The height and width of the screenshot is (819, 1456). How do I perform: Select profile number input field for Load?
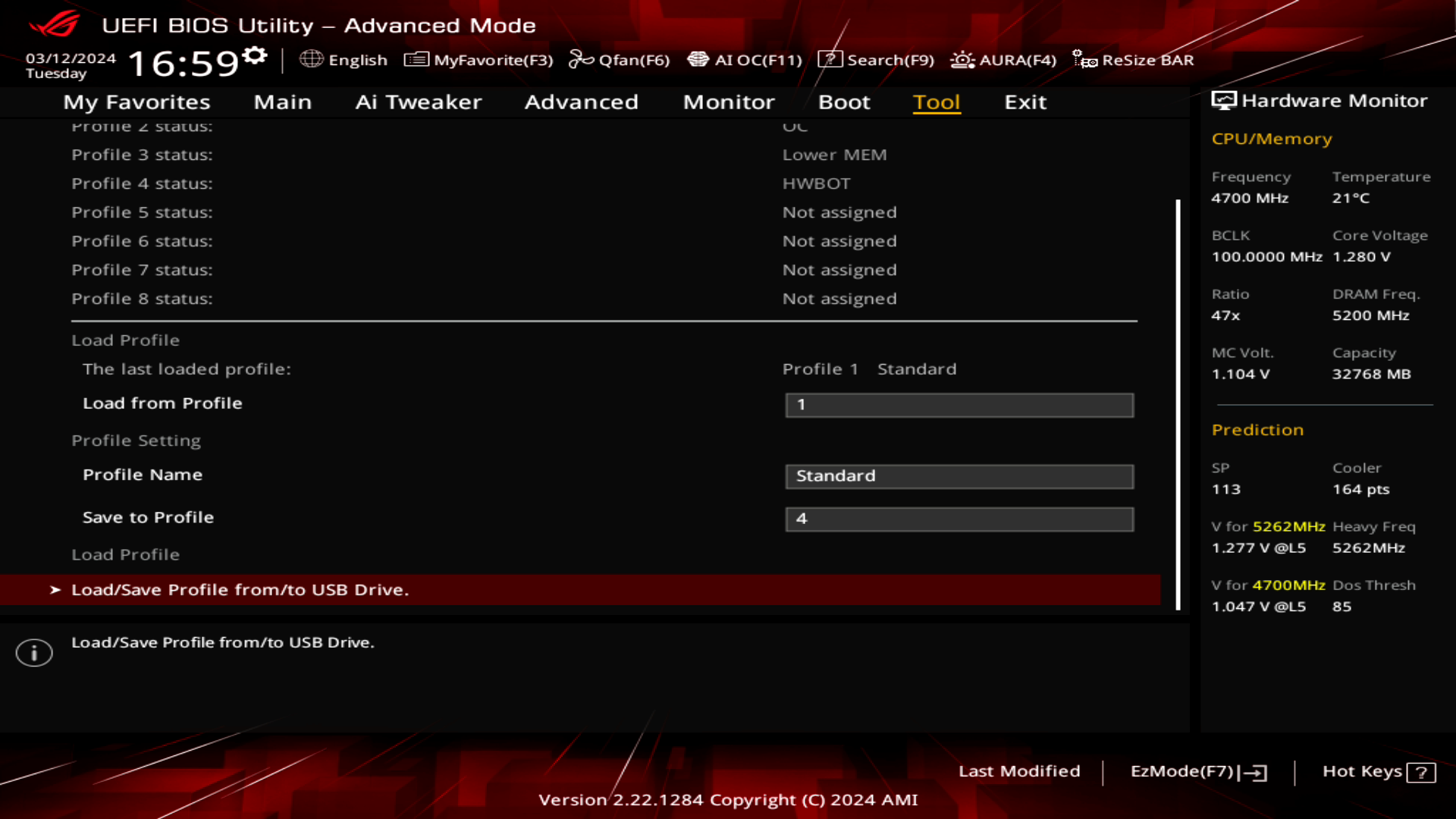tap(958, 404)
